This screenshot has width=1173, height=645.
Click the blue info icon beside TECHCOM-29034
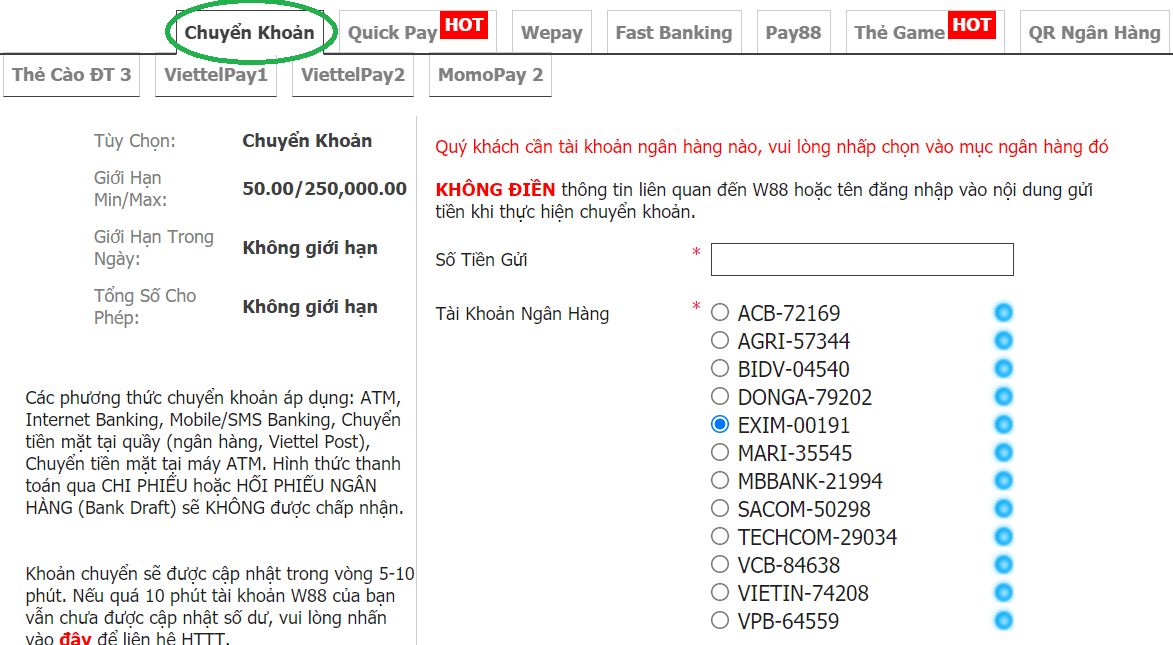[1003, 537]
